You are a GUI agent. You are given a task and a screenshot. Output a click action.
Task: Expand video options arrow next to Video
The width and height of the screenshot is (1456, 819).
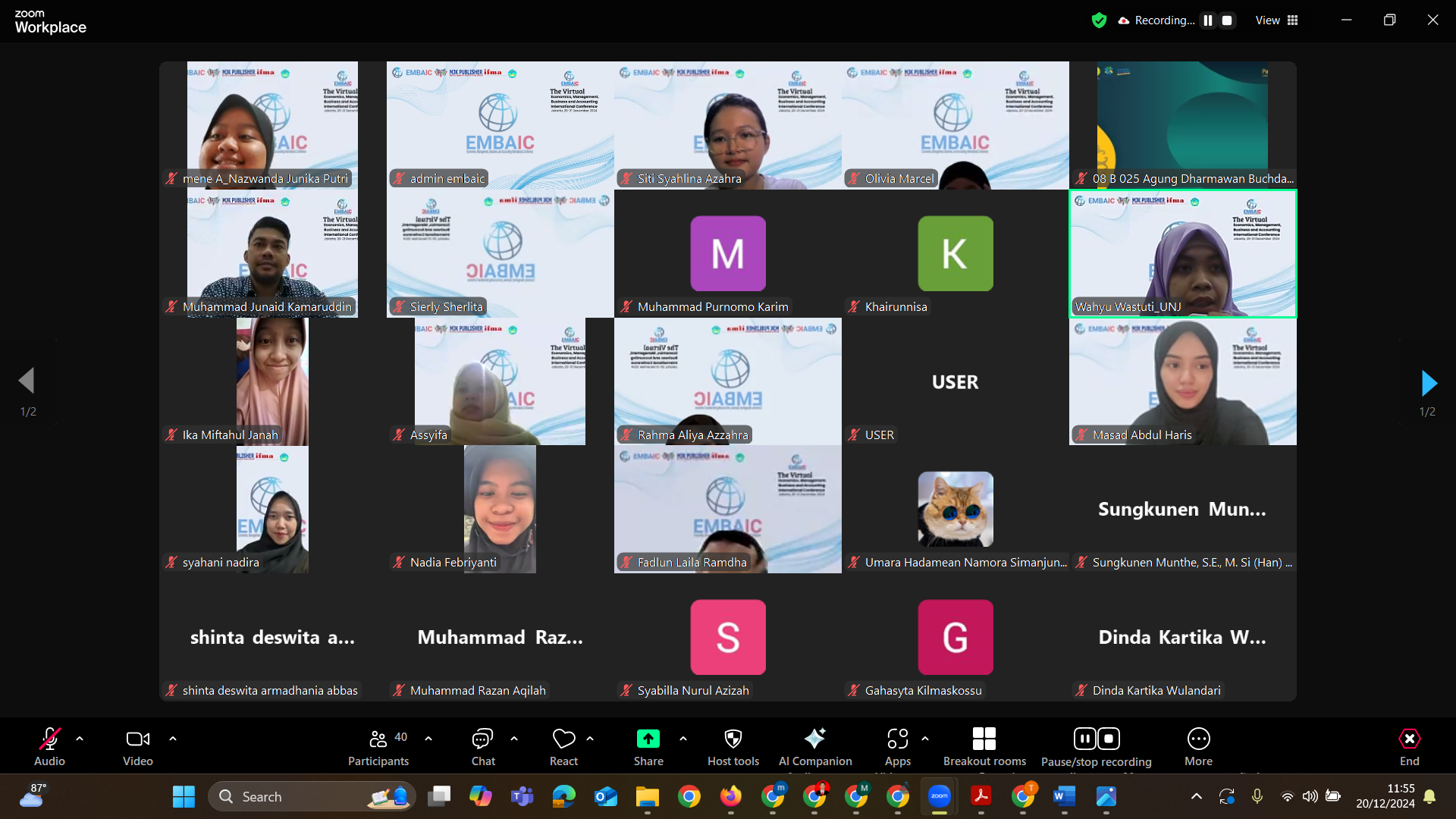(173, 738)
